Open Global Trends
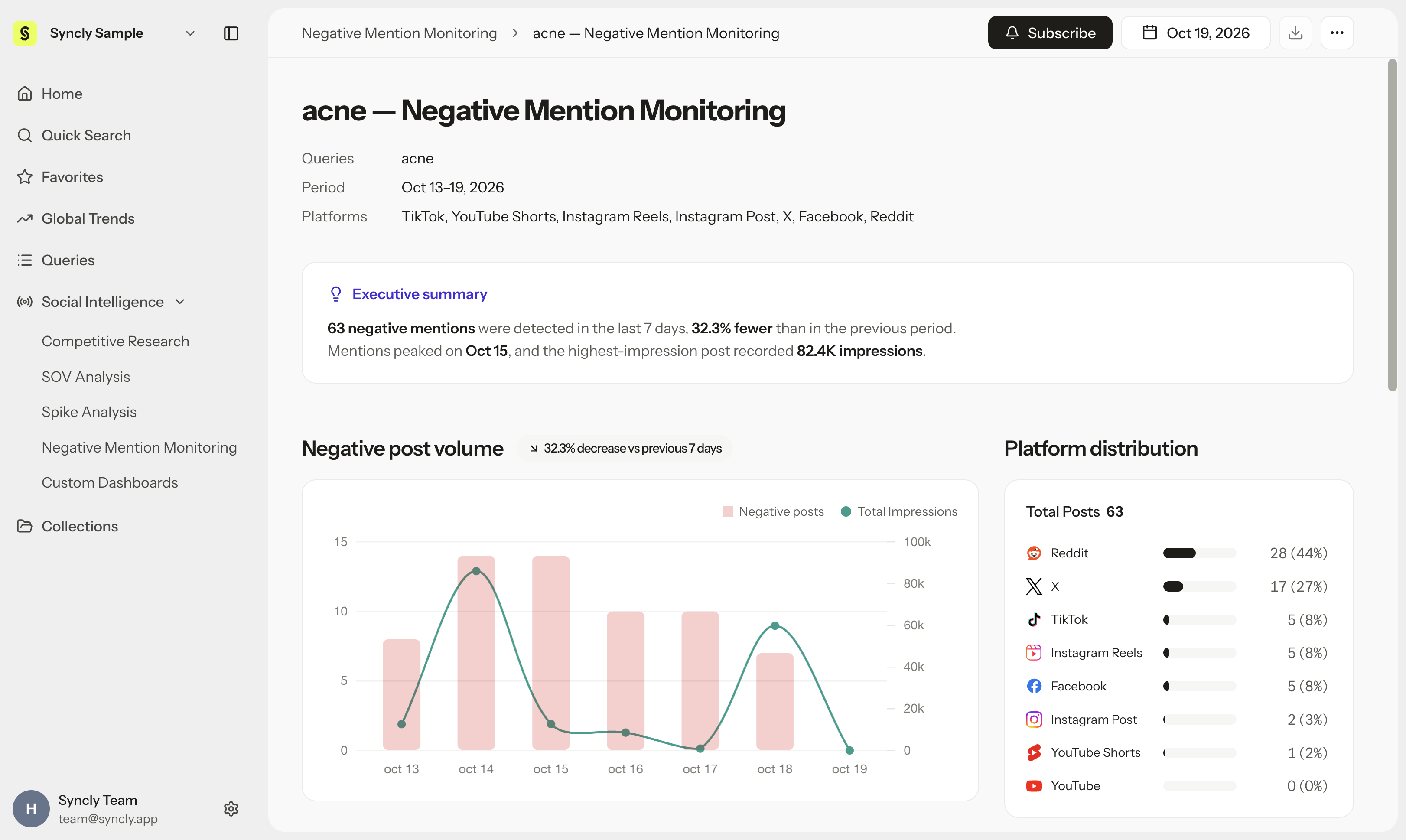 click(76, 218)
